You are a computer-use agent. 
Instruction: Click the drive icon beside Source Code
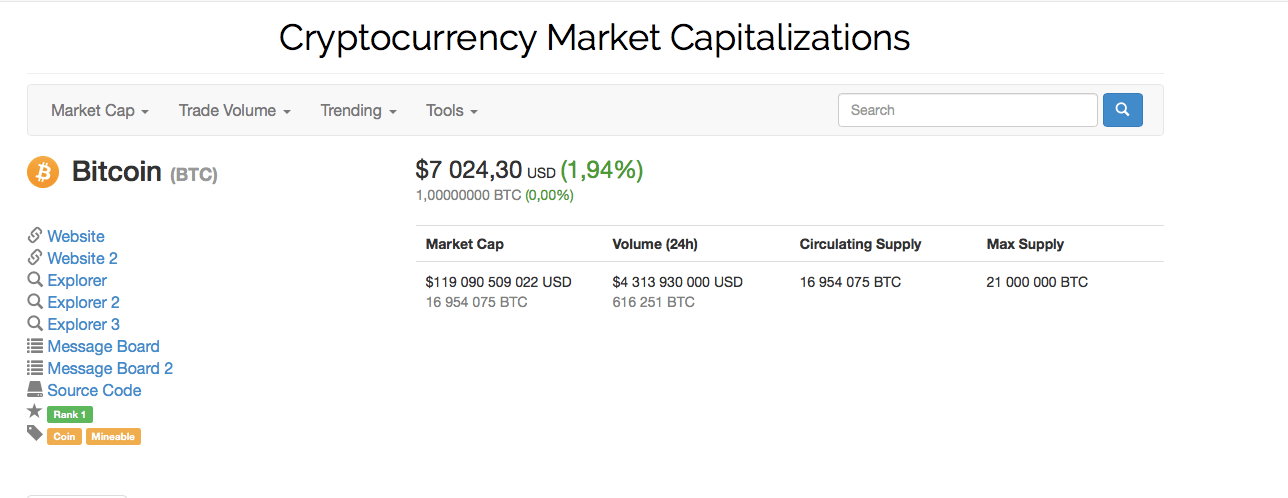click(35, 390)
